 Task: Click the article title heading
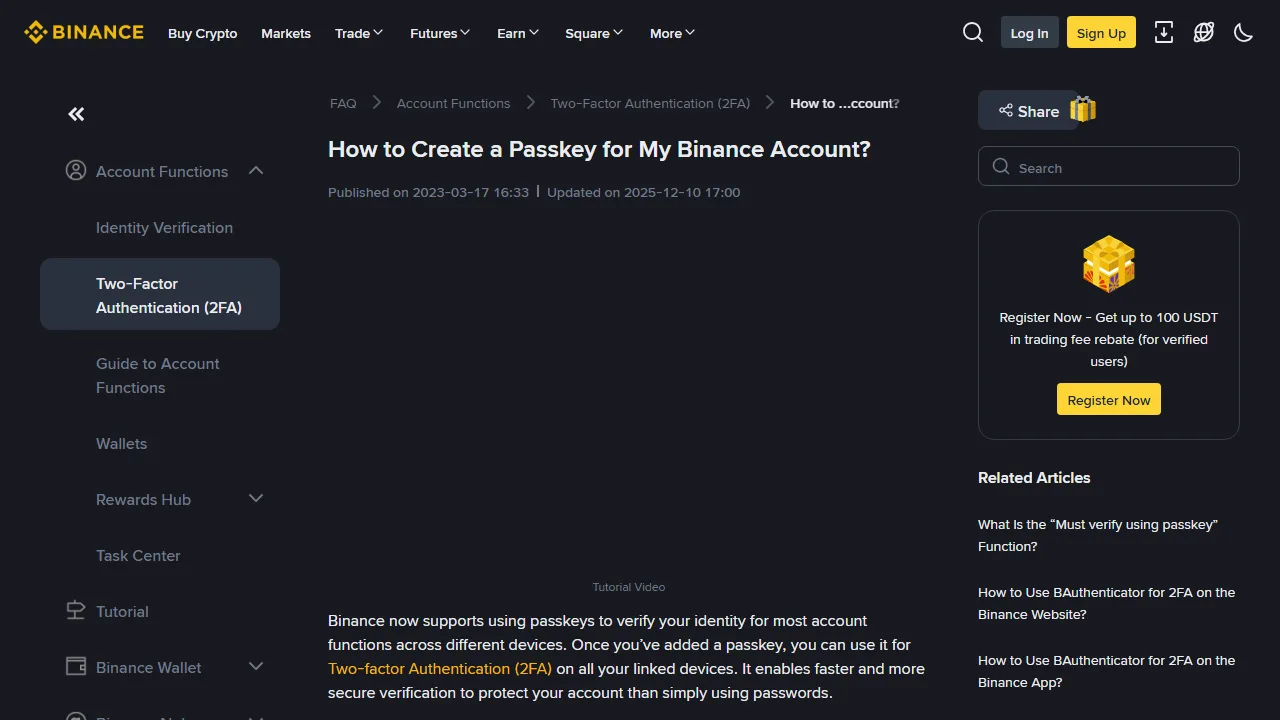click(599, 150)
